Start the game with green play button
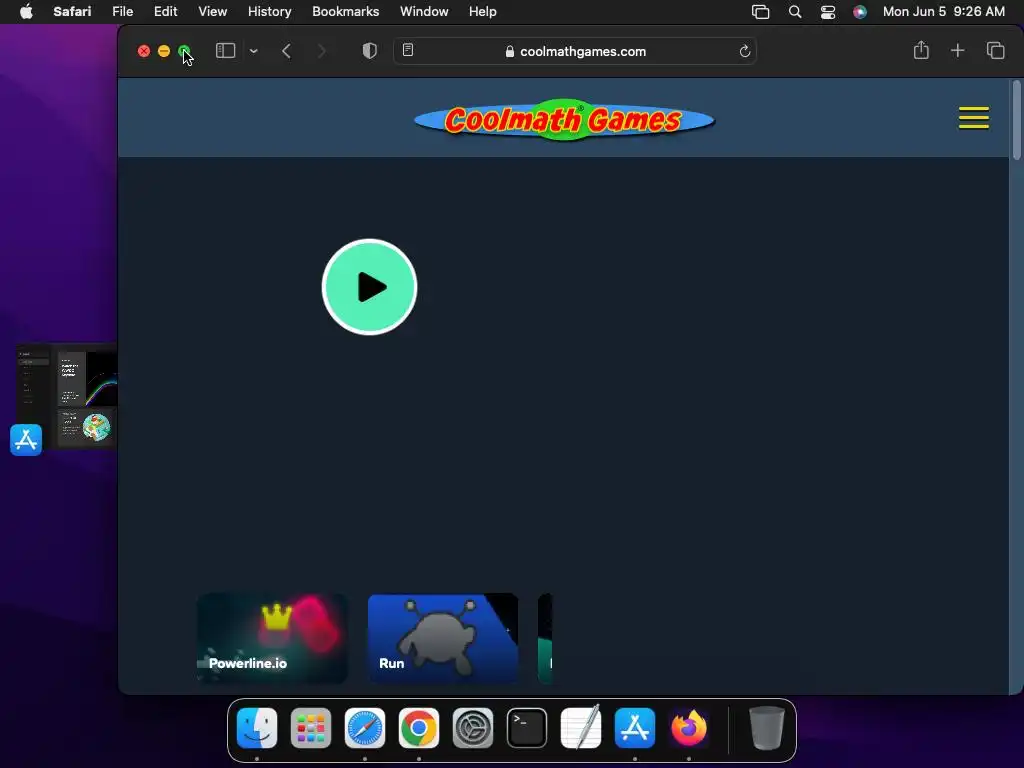The image size is (1024, 768). point(370,287)
